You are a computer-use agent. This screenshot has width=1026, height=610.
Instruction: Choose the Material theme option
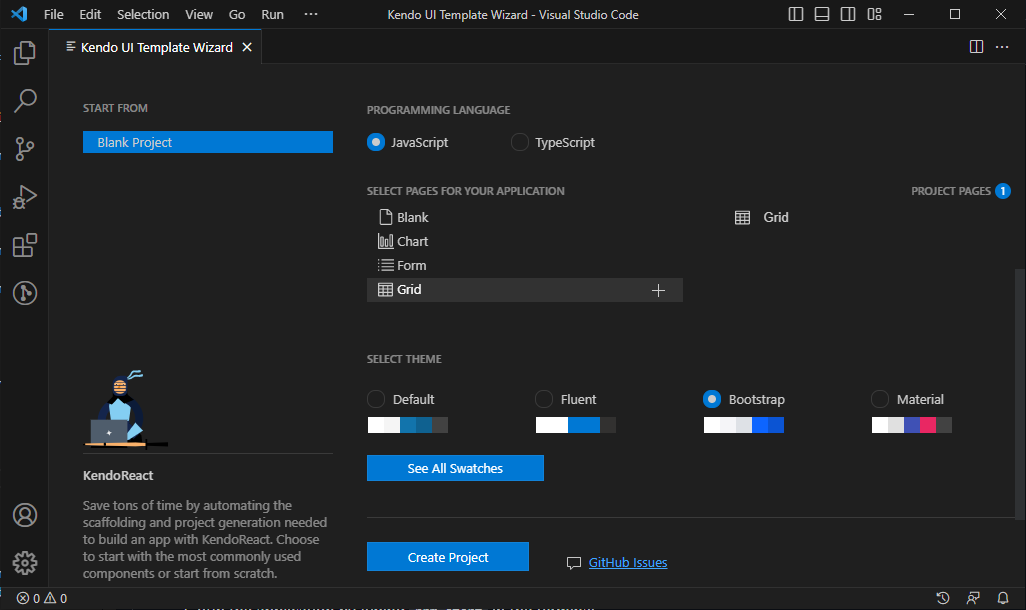880,398
